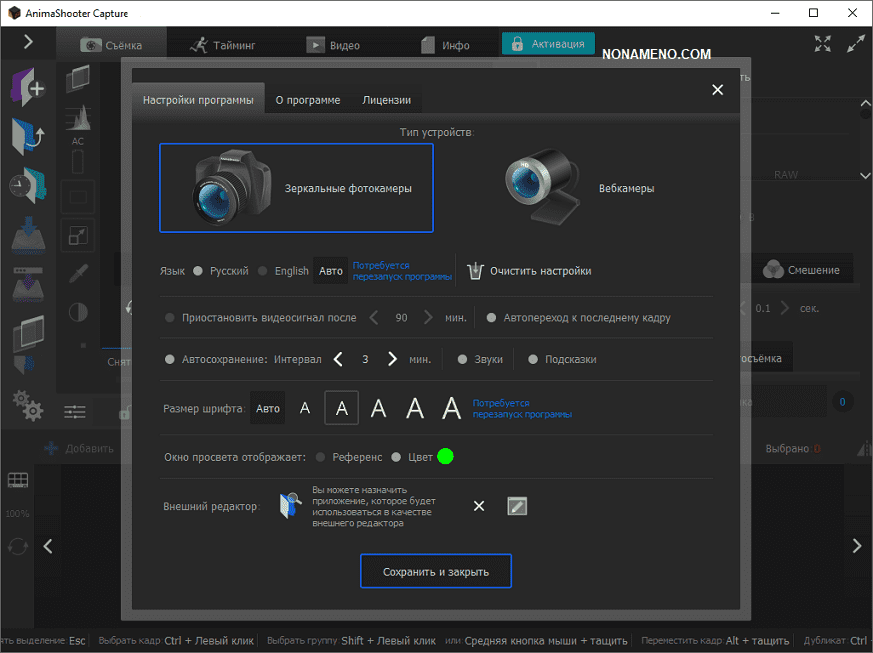Viewport: 873px width, 653px height.
Task: Decrease autosave interval with left arrow
Action: pos(338,359)
